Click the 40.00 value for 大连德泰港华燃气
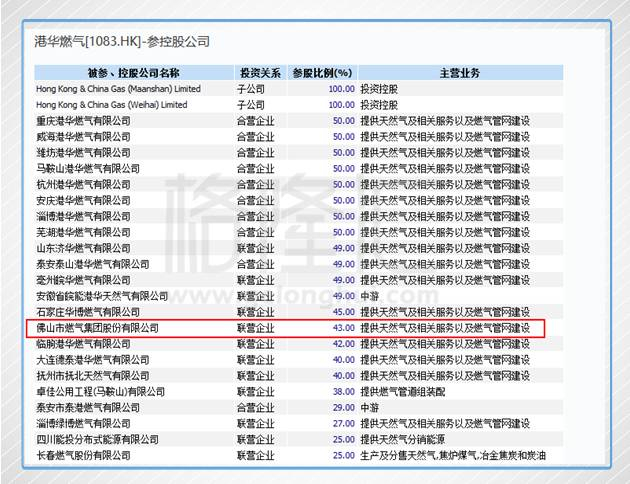The height and width of the screenshot is (484, 630). point(344,360)
